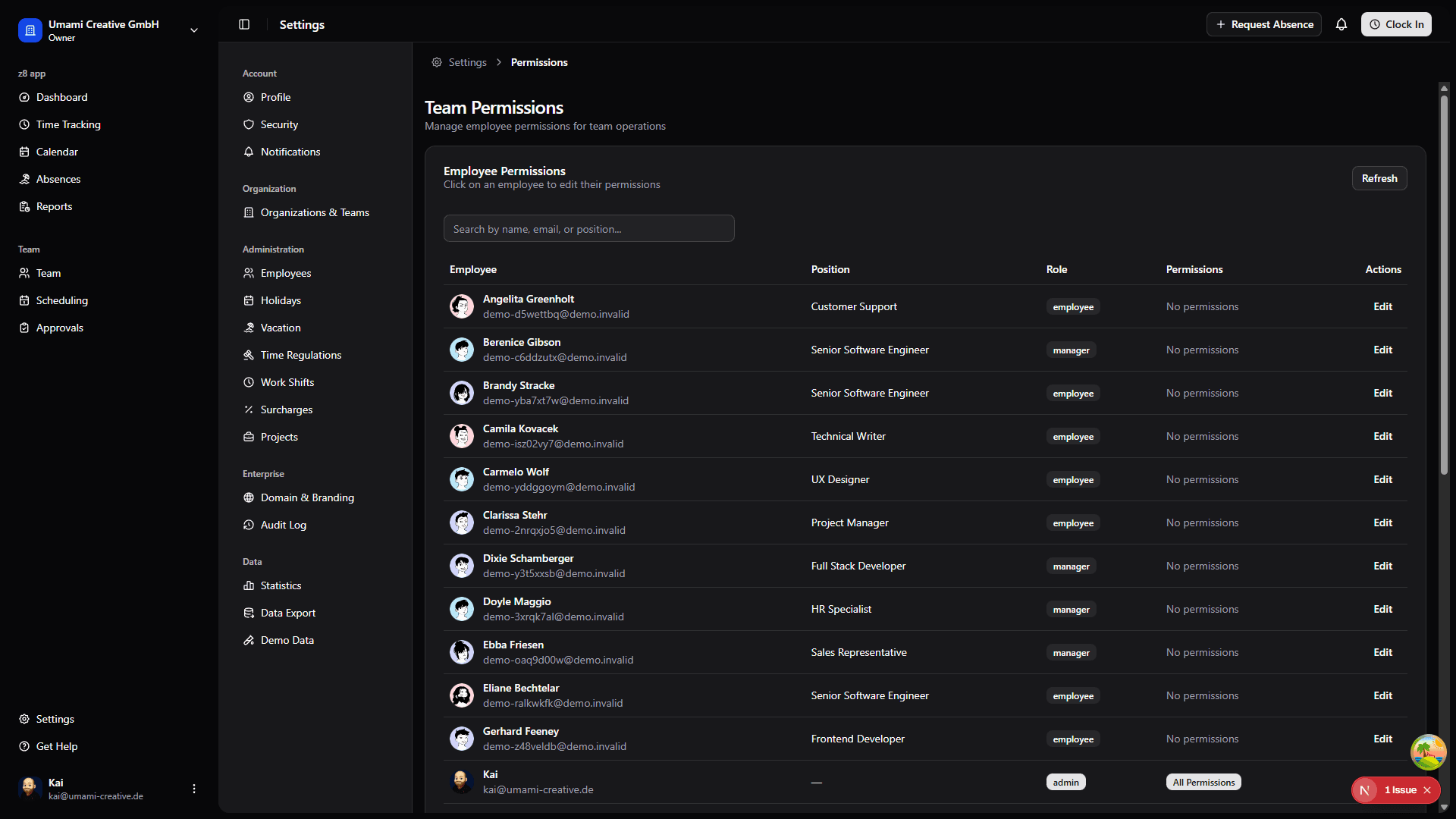Open the Calendar view

[x=57, y=152]
